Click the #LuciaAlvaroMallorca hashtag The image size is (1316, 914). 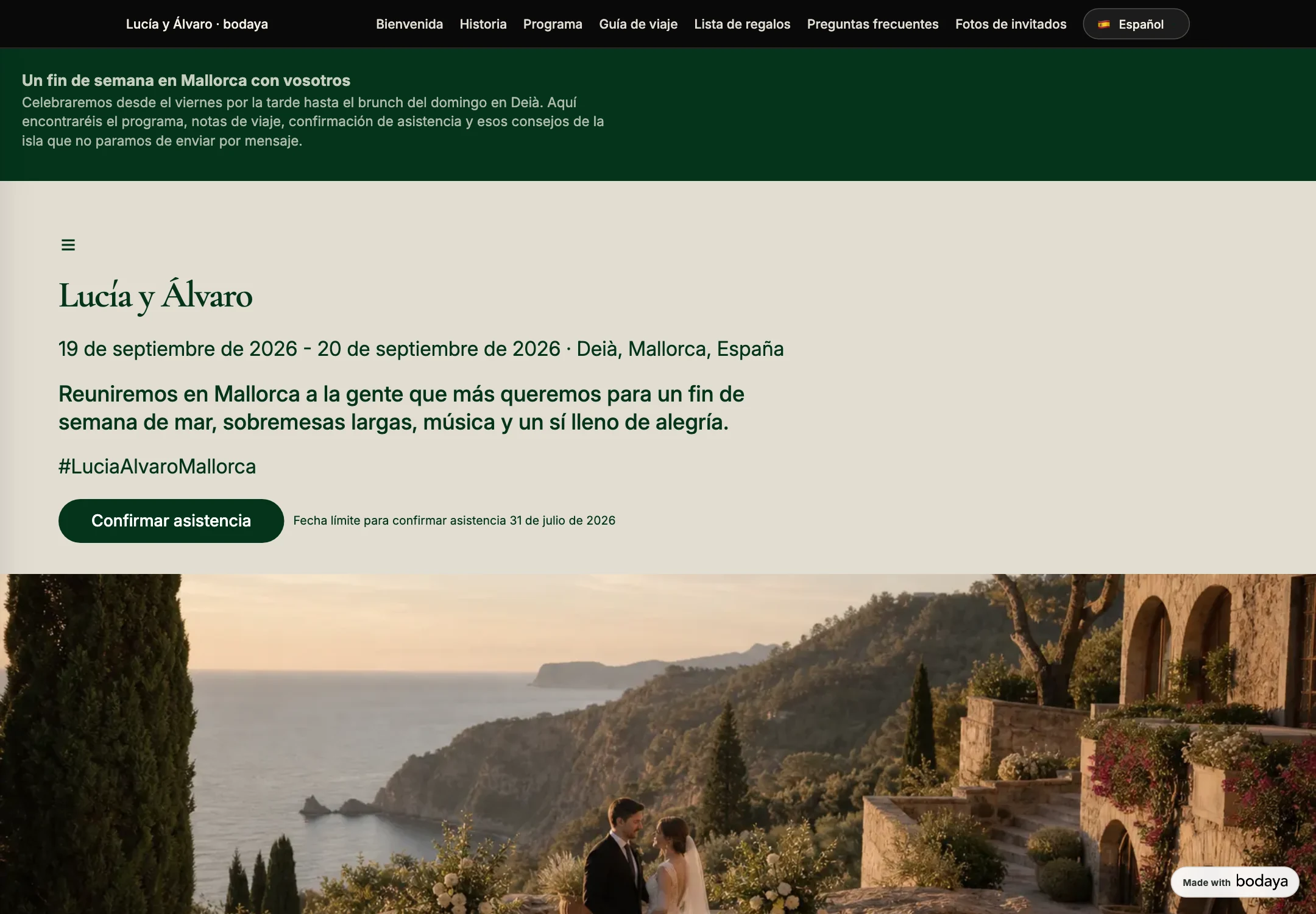157,467
